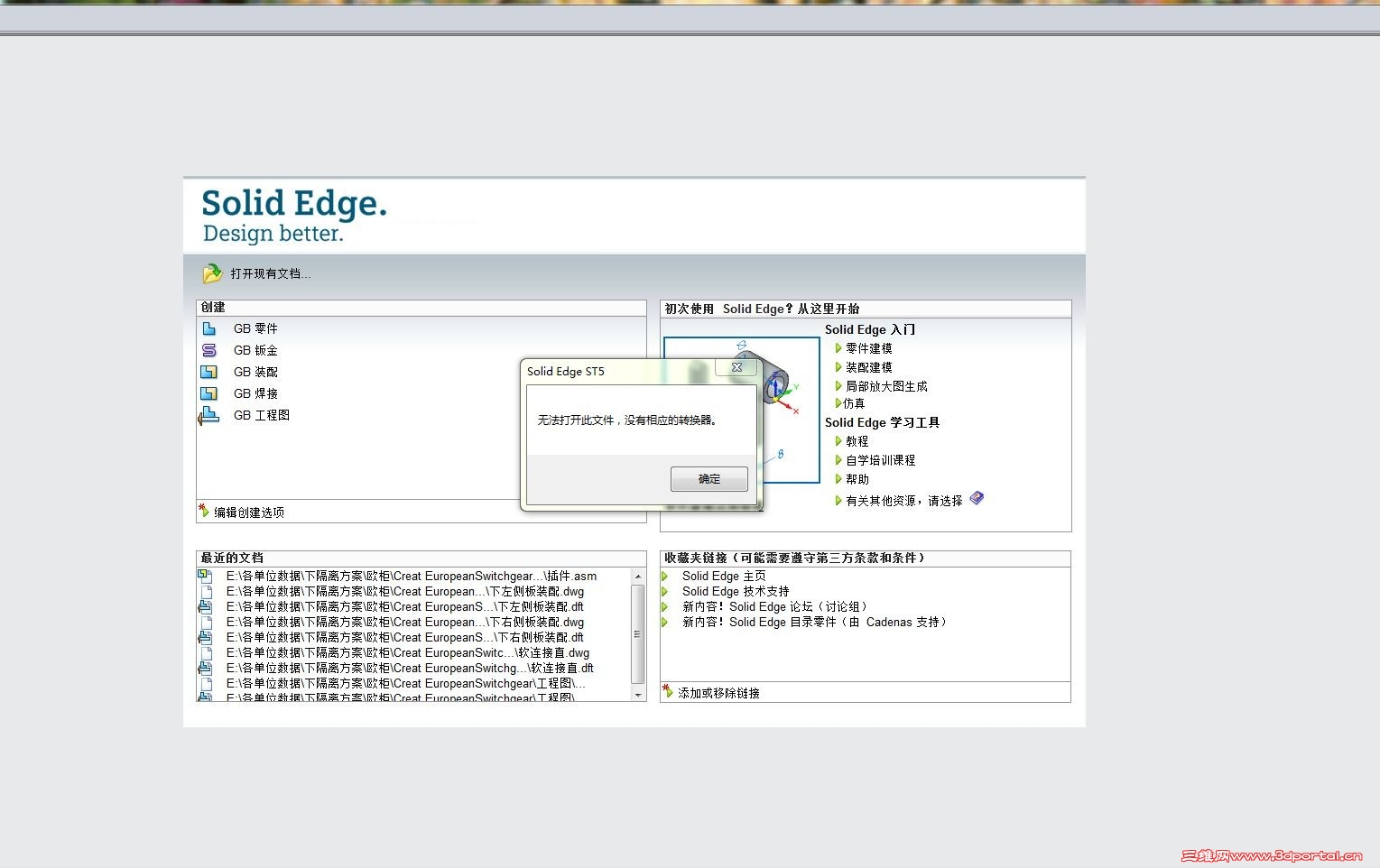Click the 编辑创建选项 star icon
The height and width of the screenshot is (868, 1380).
click(204, 511)
